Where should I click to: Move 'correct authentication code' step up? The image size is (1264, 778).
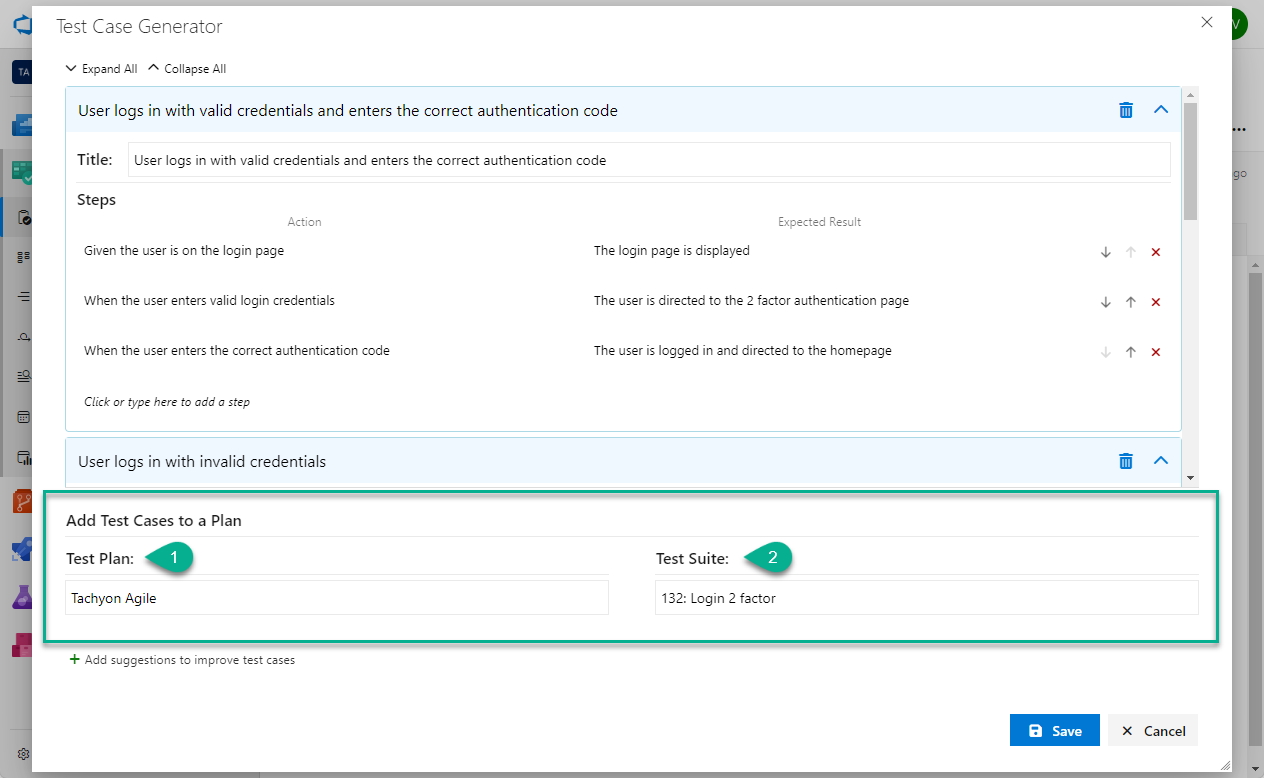(1131, 352)
